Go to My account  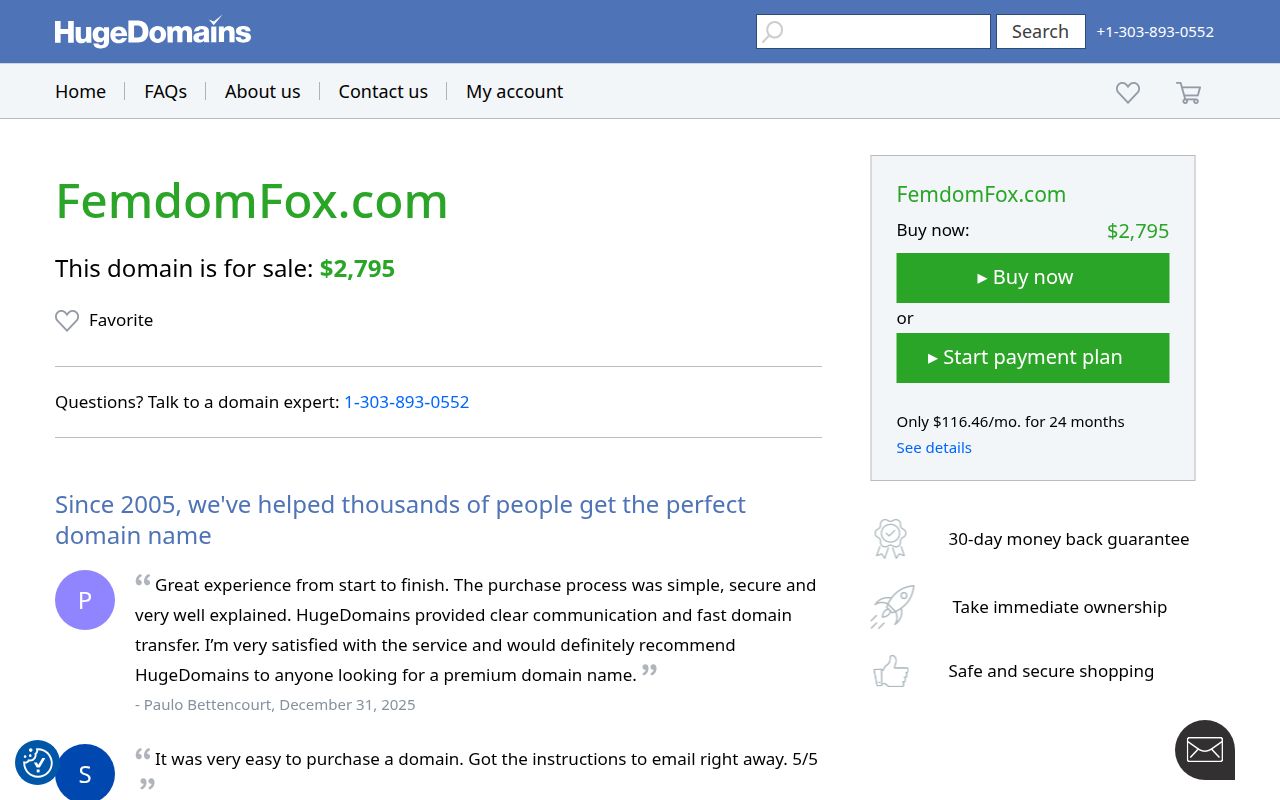point(514,91)
